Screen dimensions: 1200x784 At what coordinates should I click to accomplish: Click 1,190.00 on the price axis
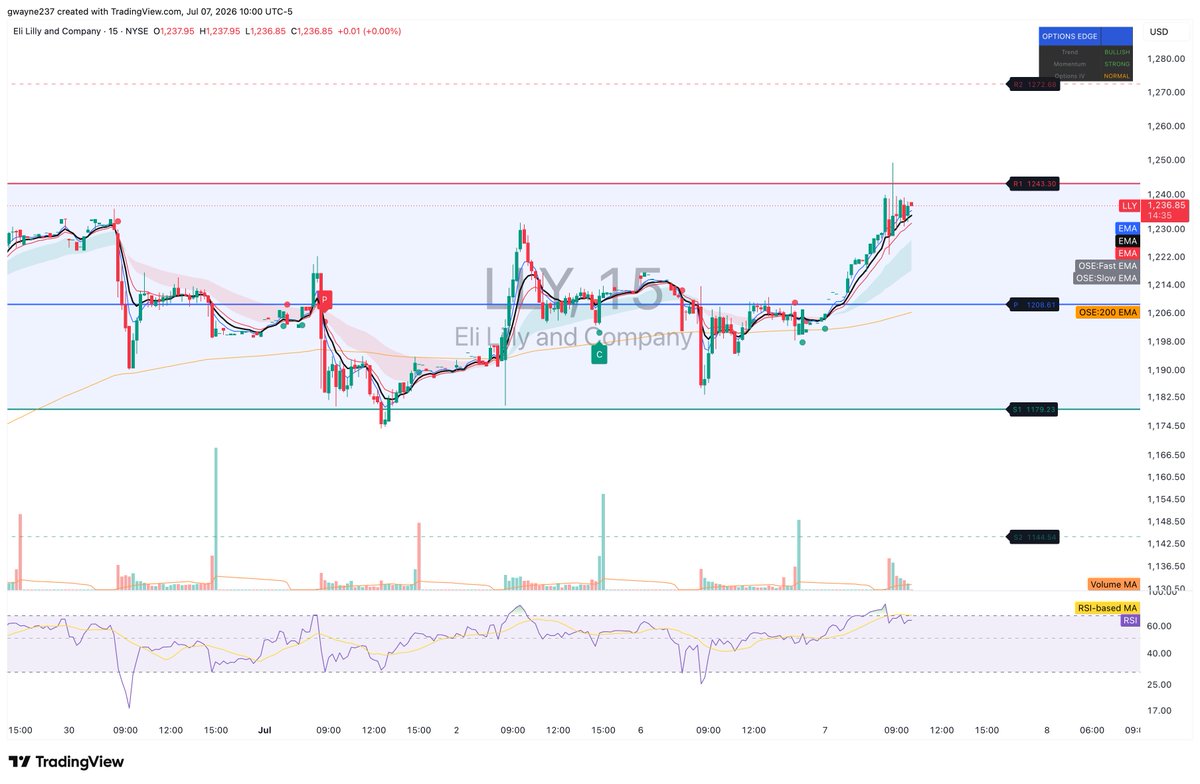[x=1166, y=370]
